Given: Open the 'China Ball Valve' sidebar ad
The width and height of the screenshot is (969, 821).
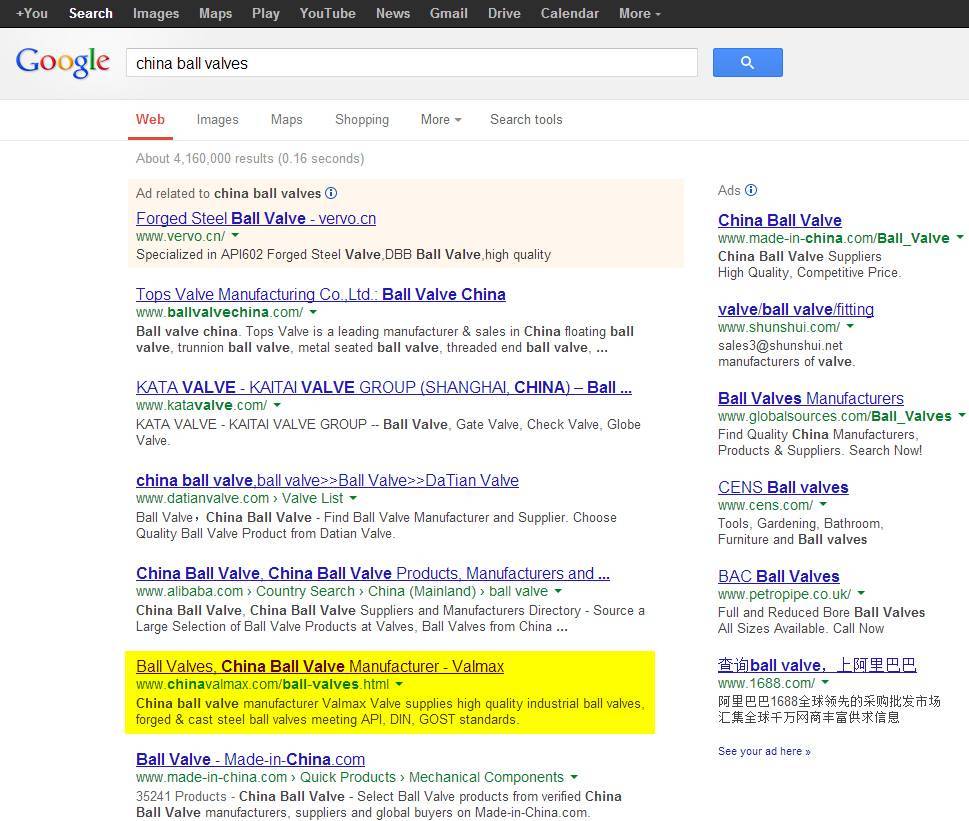Looking at the screenshot, I should 780,220.
